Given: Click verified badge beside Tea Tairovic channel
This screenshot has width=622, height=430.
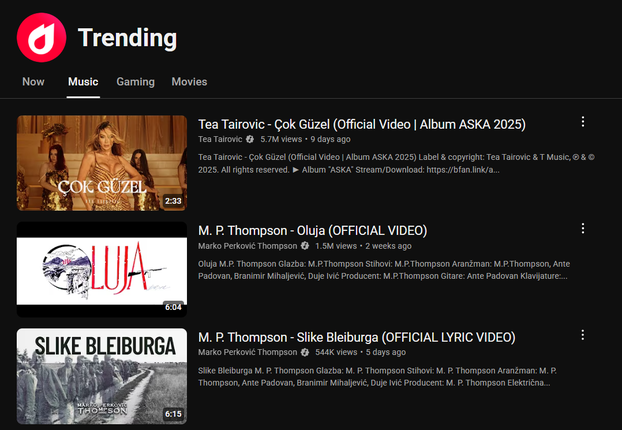Looking at the screenshot, I should tap(250, 139).
